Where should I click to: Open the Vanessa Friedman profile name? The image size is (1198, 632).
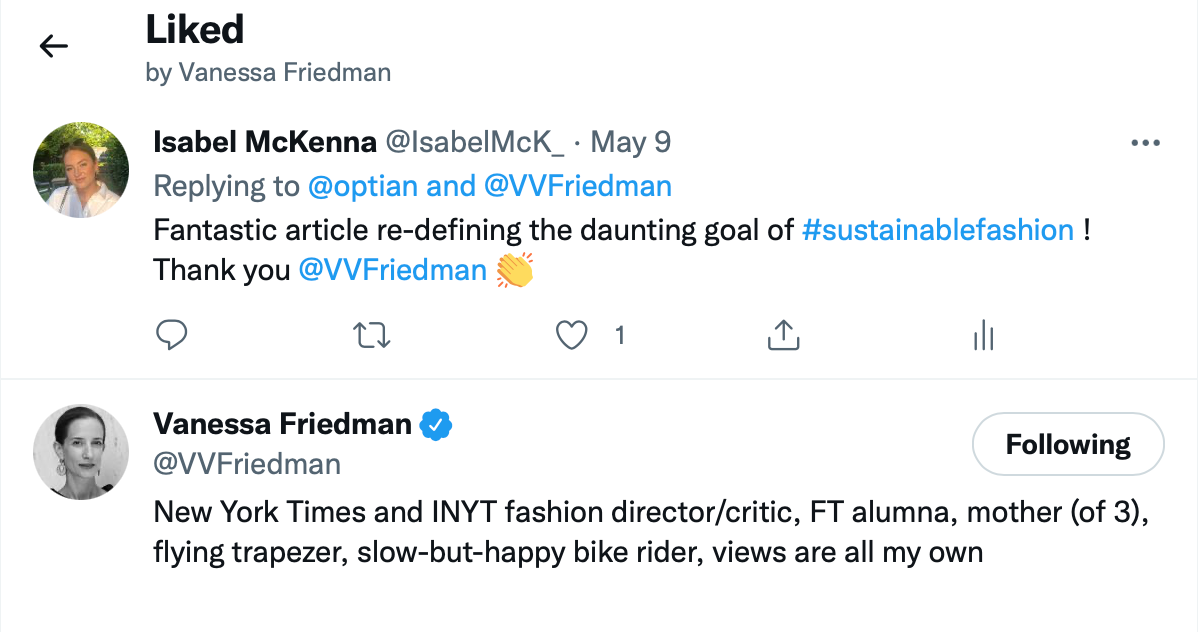click(282, 424)
